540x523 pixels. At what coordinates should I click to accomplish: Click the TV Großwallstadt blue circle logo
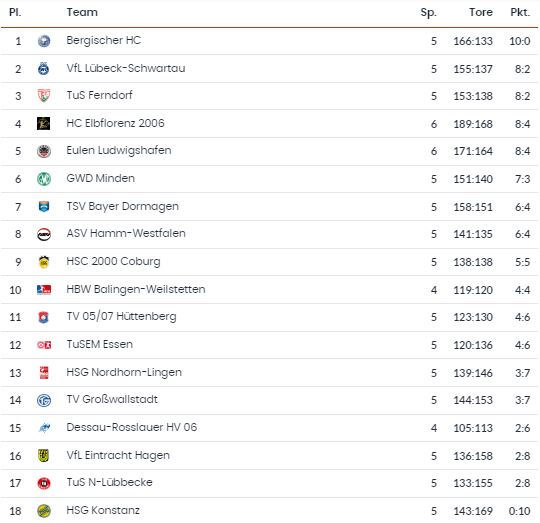point(44,400)
